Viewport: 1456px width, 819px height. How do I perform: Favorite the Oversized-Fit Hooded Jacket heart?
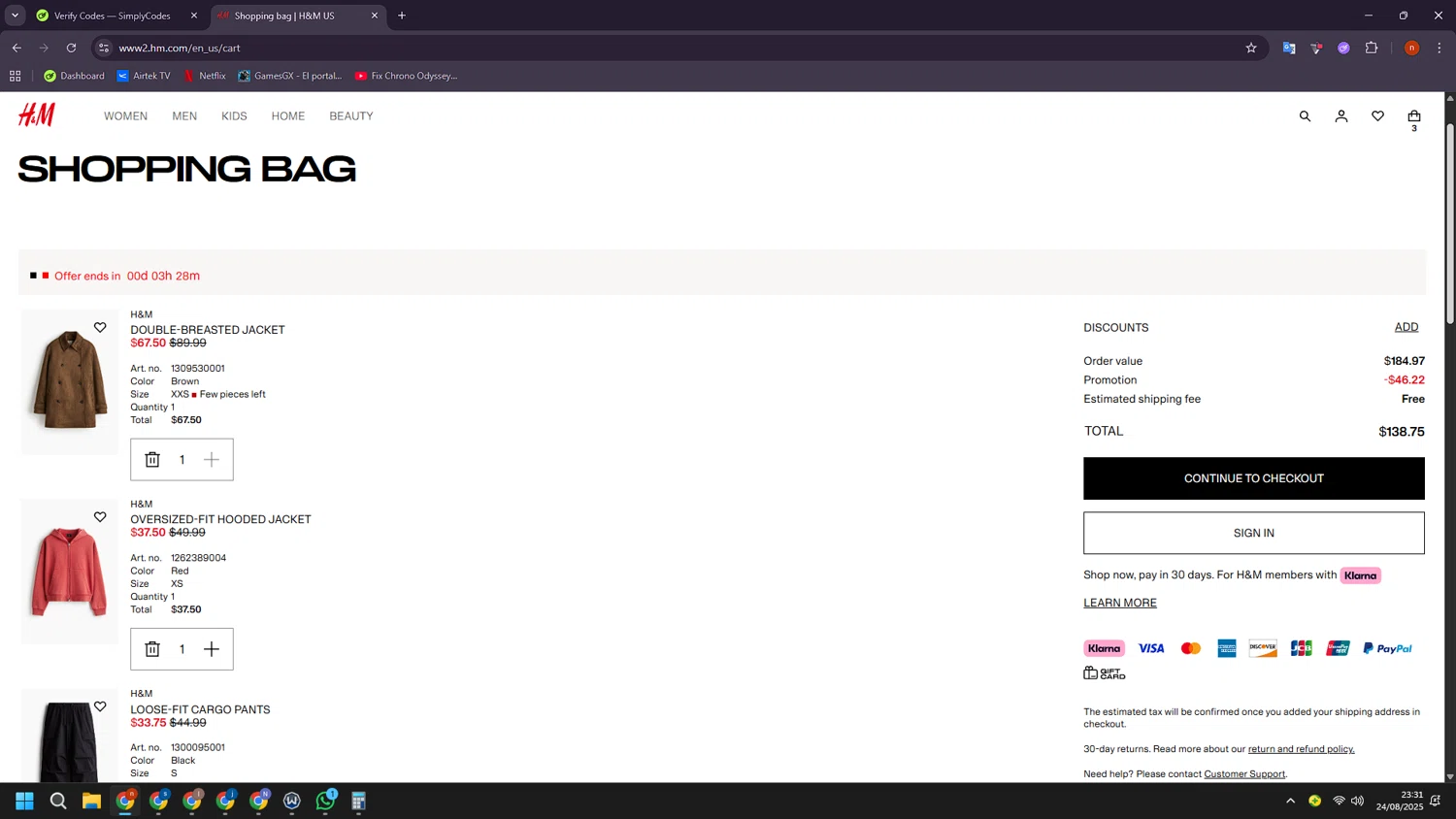click(100, 517)
